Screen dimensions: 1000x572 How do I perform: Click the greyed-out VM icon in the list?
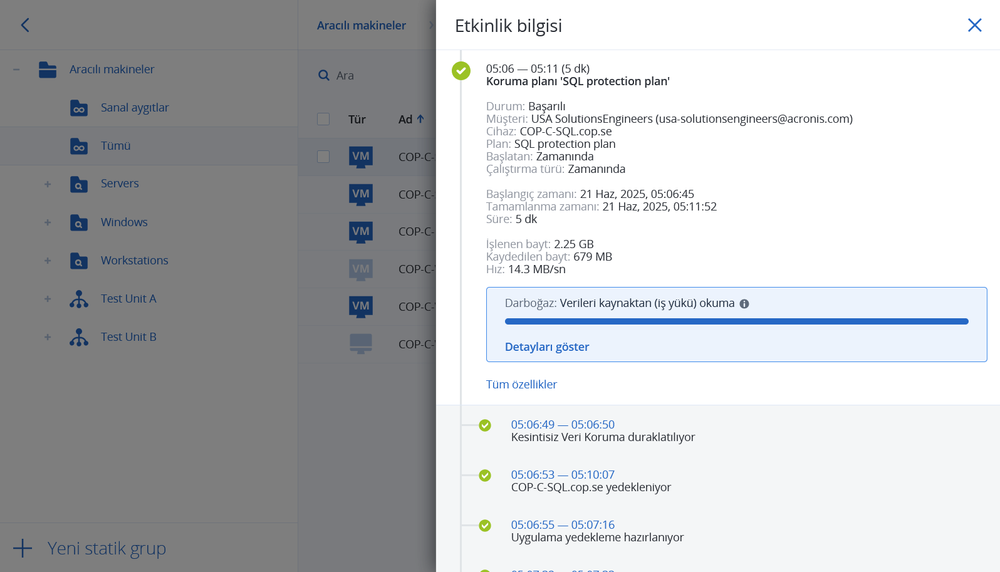point(361,269)
